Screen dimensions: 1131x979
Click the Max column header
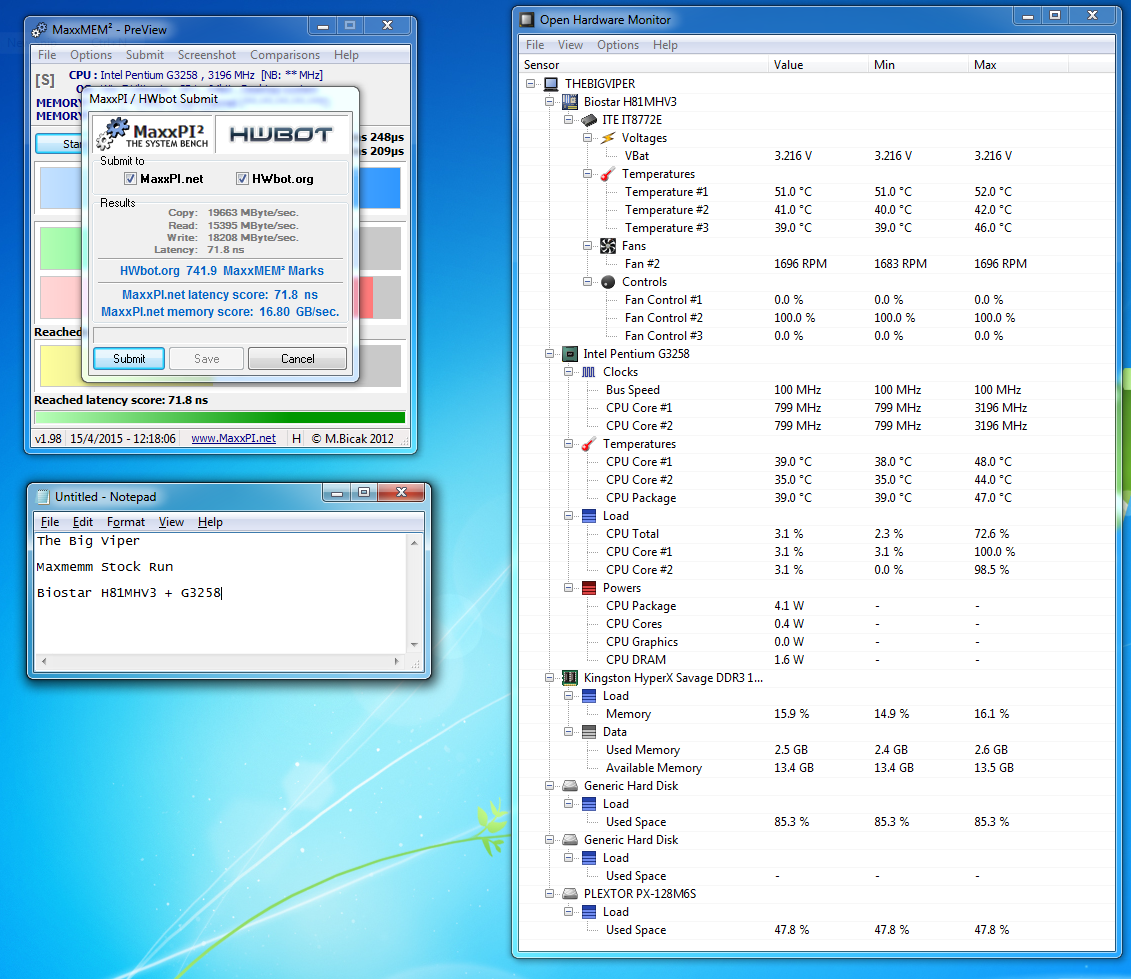[1018, 65]
